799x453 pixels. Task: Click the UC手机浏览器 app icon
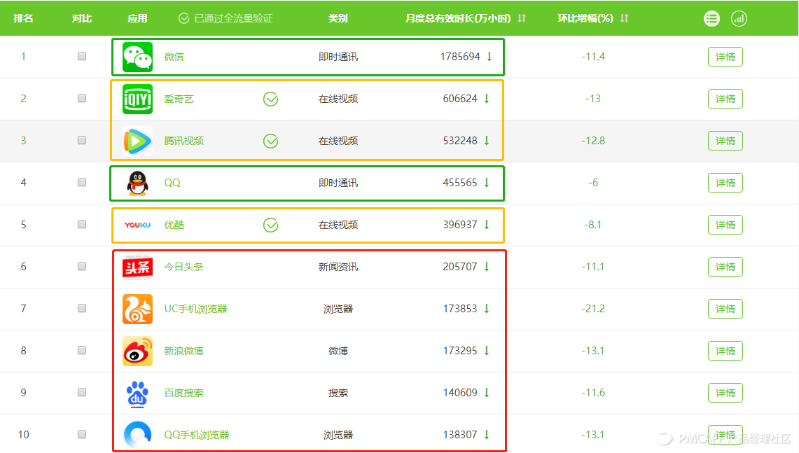pos(138,309)
